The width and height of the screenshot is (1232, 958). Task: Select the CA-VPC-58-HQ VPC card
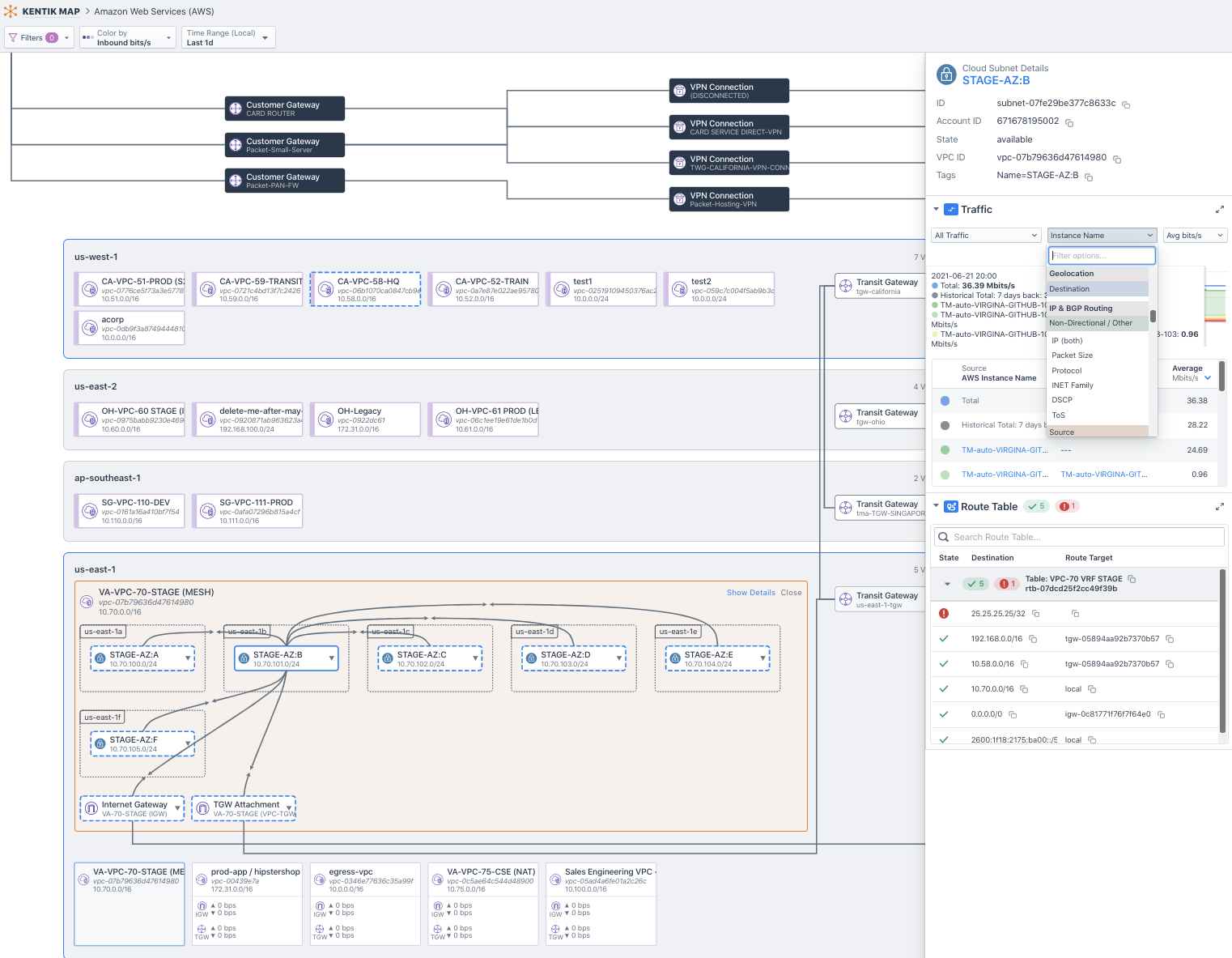366,289
